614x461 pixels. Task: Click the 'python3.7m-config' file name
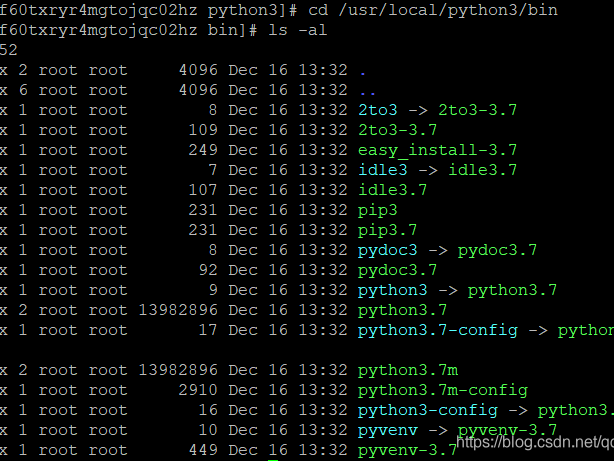(x=443, y=390)
